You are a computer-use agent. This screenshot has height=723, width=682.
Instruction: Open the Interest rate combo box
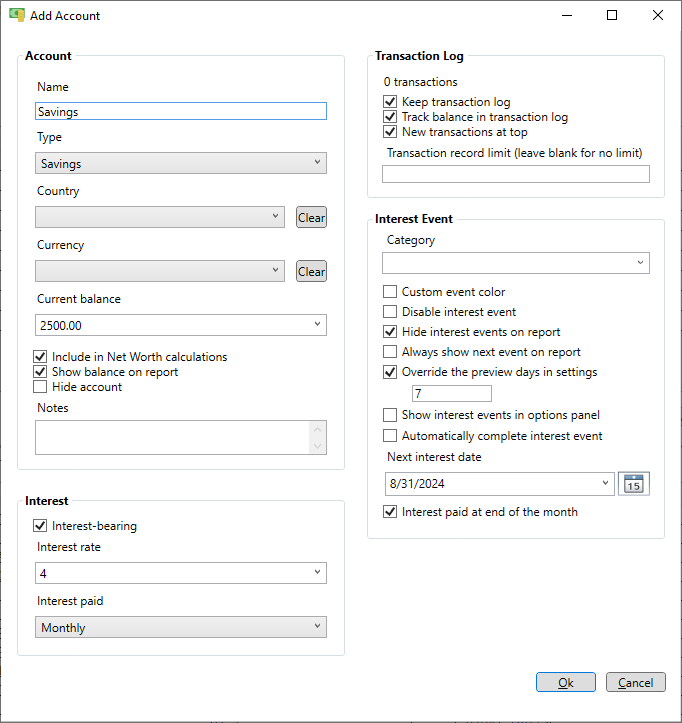[x=181, y=573]
